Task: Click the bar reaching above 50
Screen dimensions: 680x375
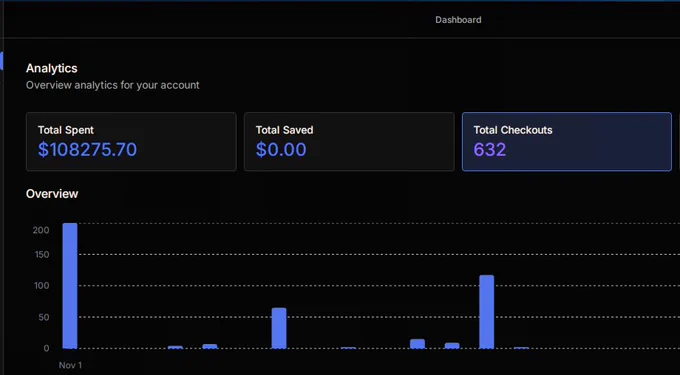Action: point(279,328)
